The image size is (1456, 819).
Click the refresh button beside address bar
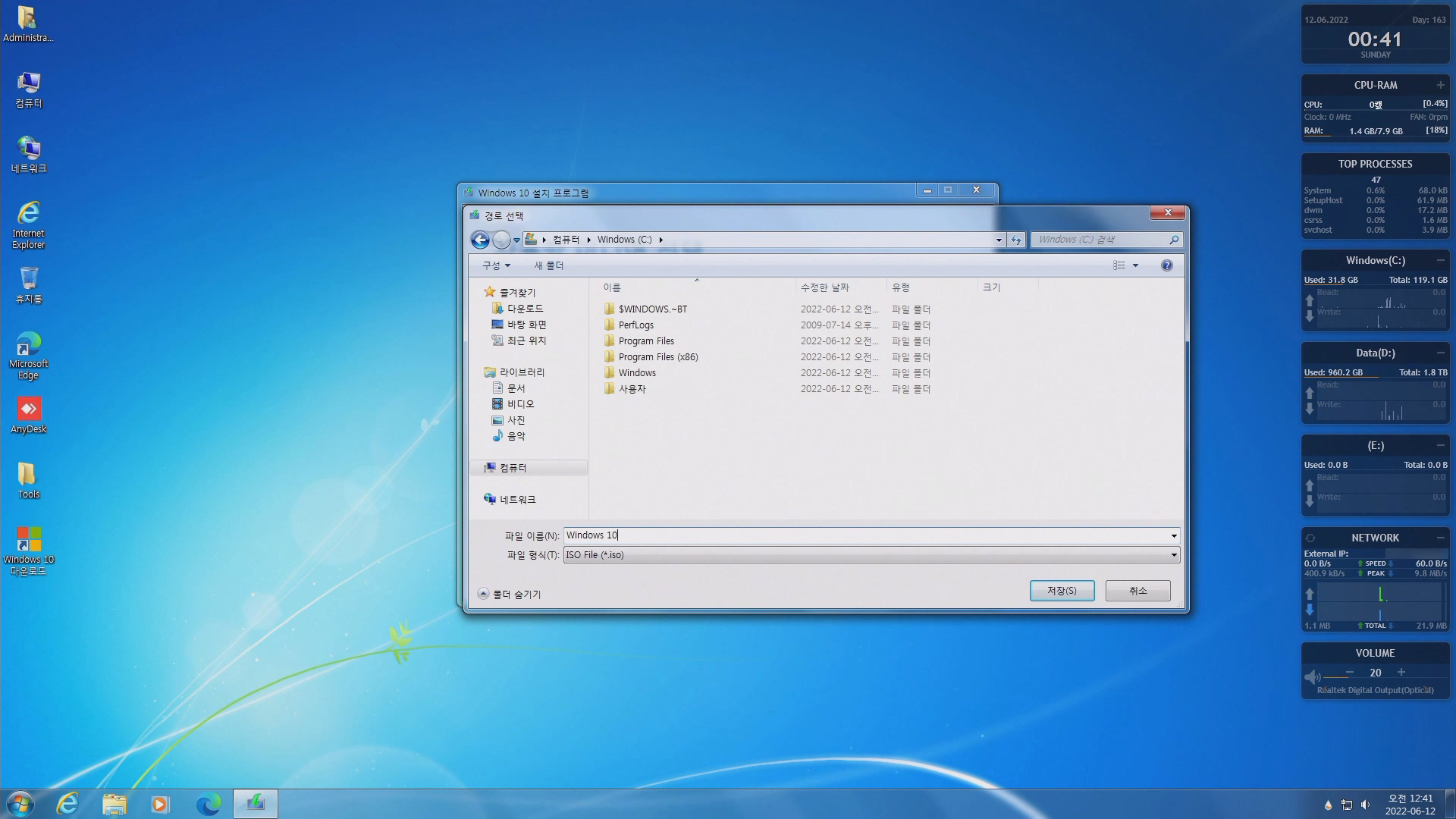(1016, 240)
